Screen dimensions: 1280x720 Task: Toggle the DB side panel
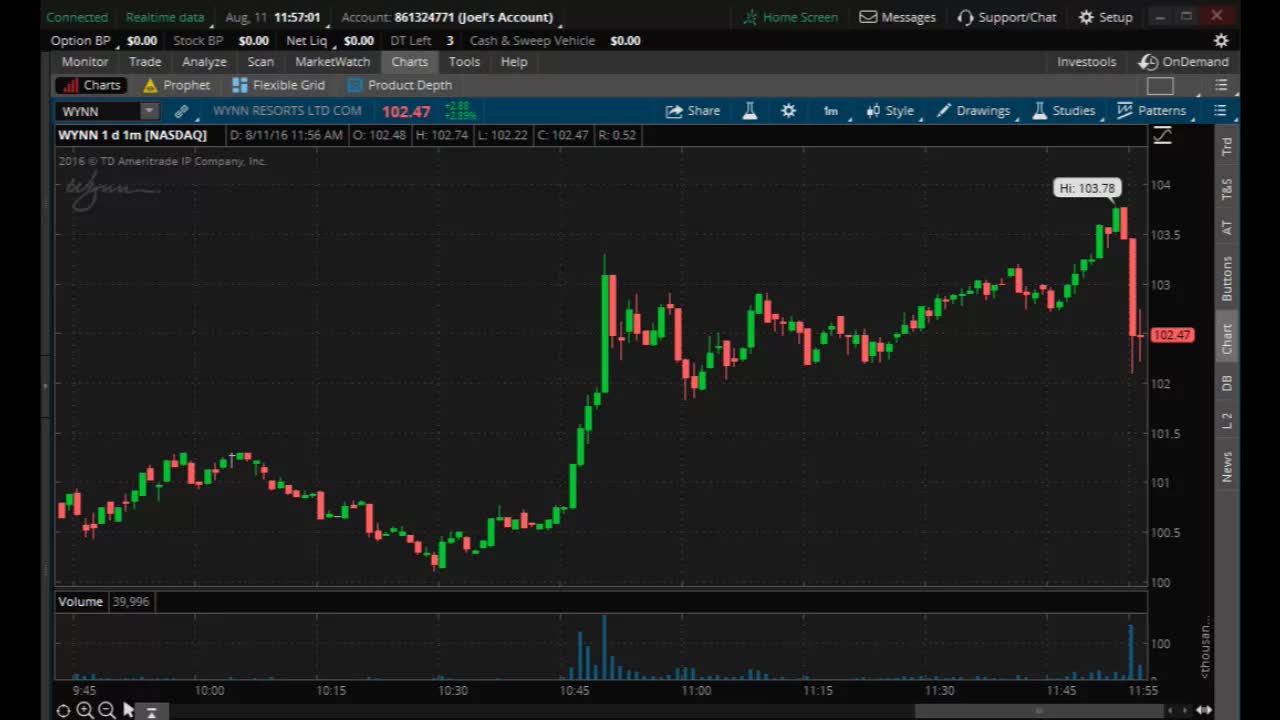(x=1227, y=383)
